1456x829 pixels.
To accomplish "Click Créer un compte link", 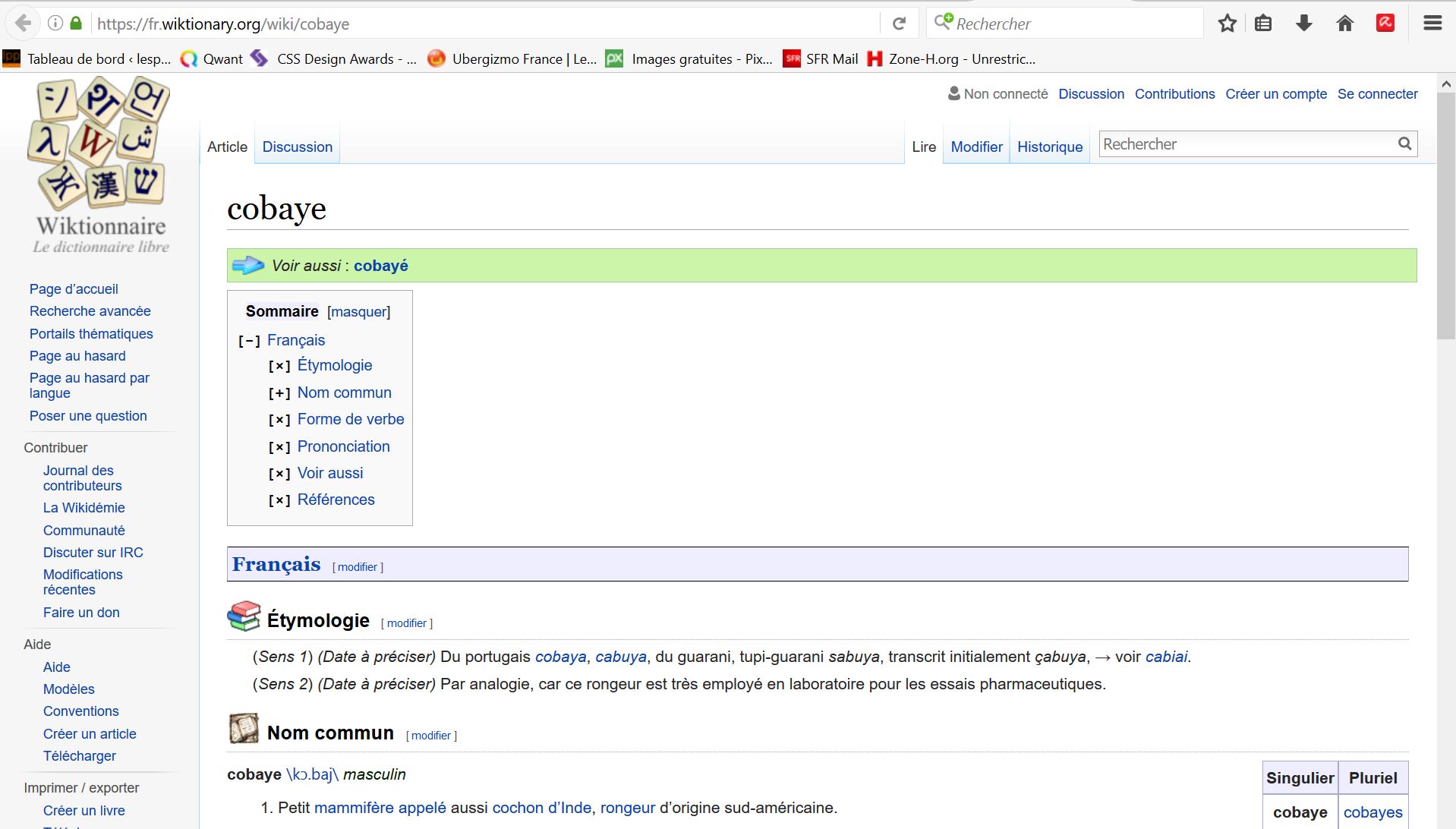I will pos(1275,94).
